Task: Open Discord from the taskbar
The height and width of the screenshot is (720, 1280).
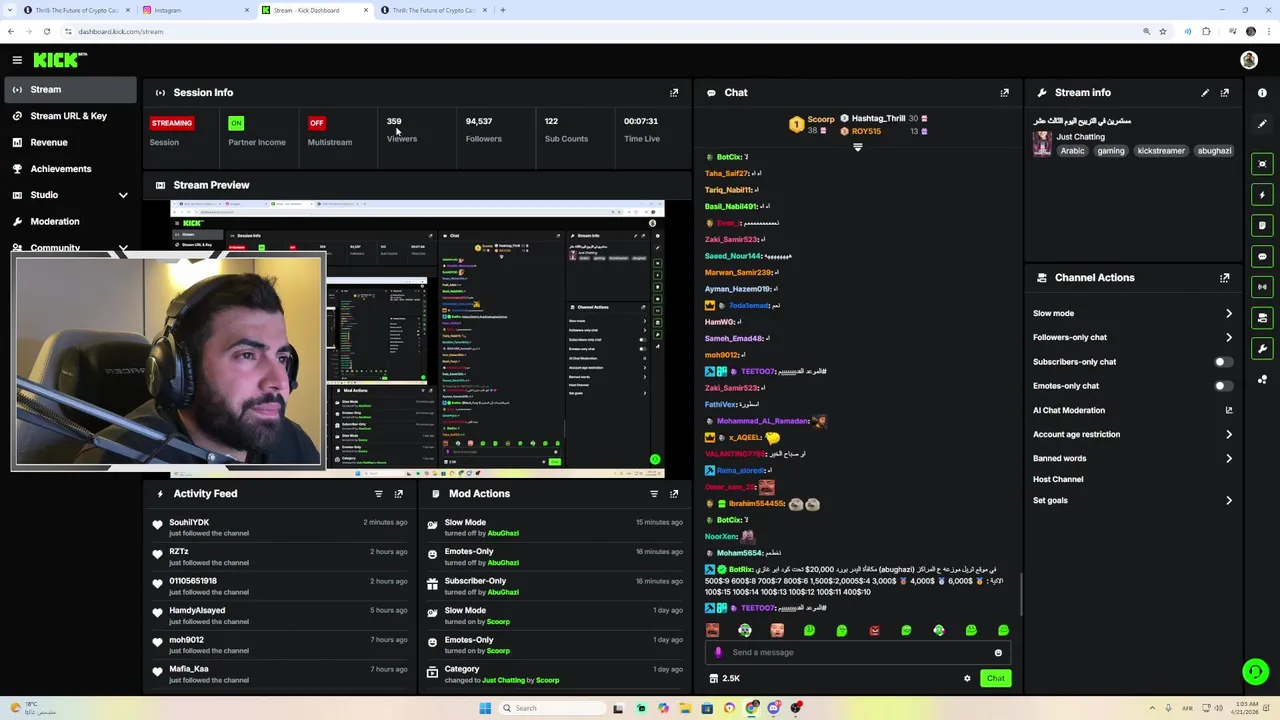Action: [x=774, y=708]
